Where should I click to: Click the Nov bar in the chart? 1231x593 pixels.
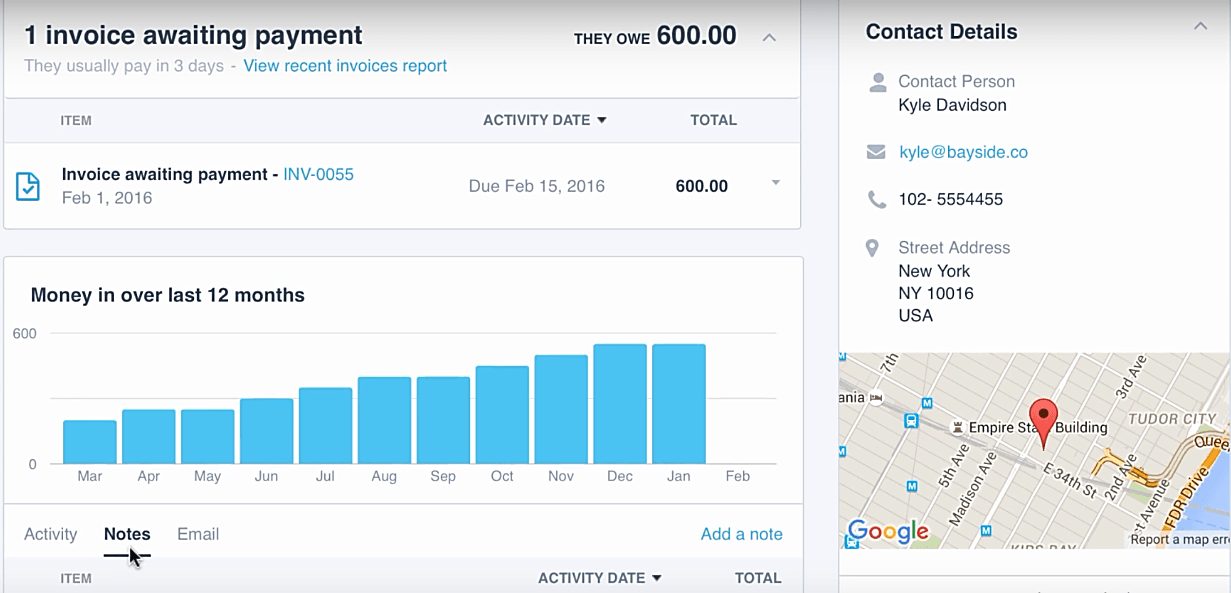pos(561,409)
